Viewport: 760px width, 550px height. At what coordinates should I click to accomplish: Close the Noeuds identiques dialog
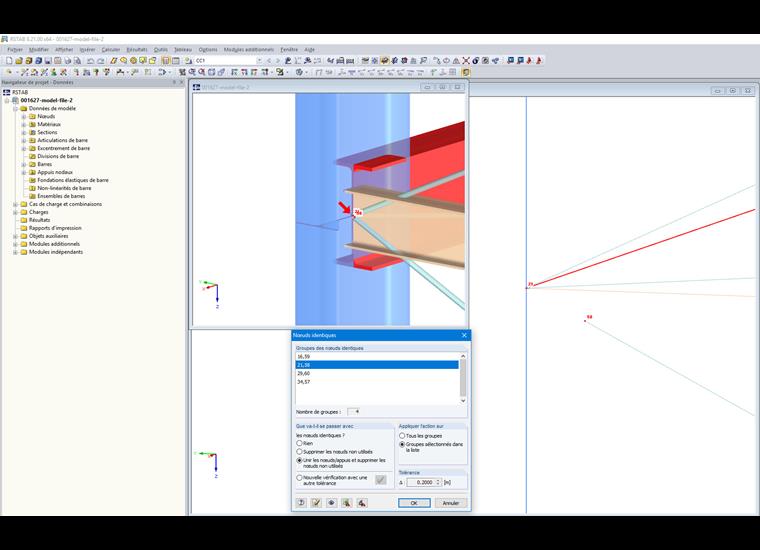tap(464, 335)
